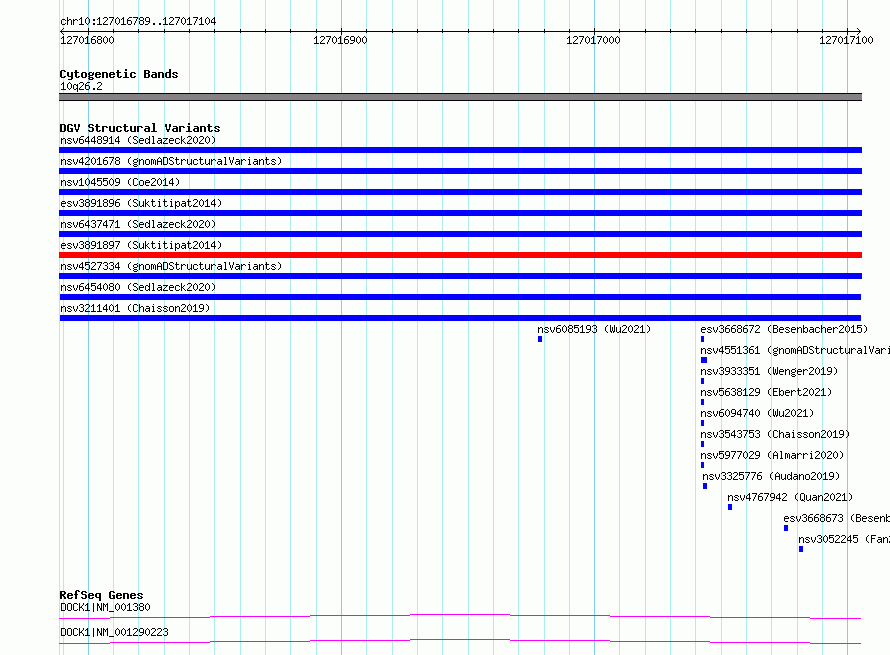Image resolution: width=890 pixels, height=655 pixels.
Task: Open variant nsv3933351 (Wenger2019) label
Action: 769,371
